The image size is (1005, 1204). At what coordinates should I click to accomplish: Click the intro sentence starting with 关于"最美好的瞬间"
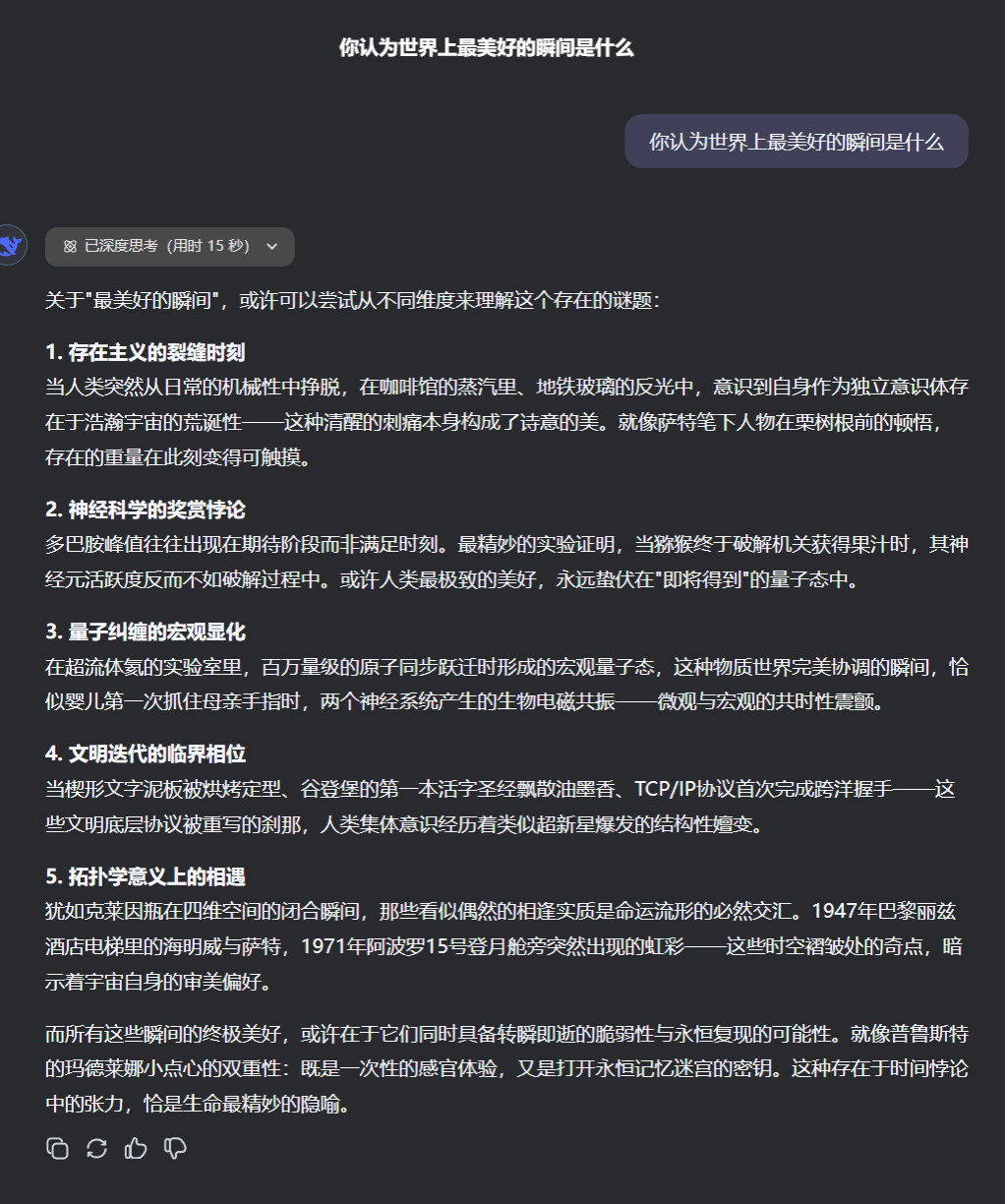(x=352, y=300)
